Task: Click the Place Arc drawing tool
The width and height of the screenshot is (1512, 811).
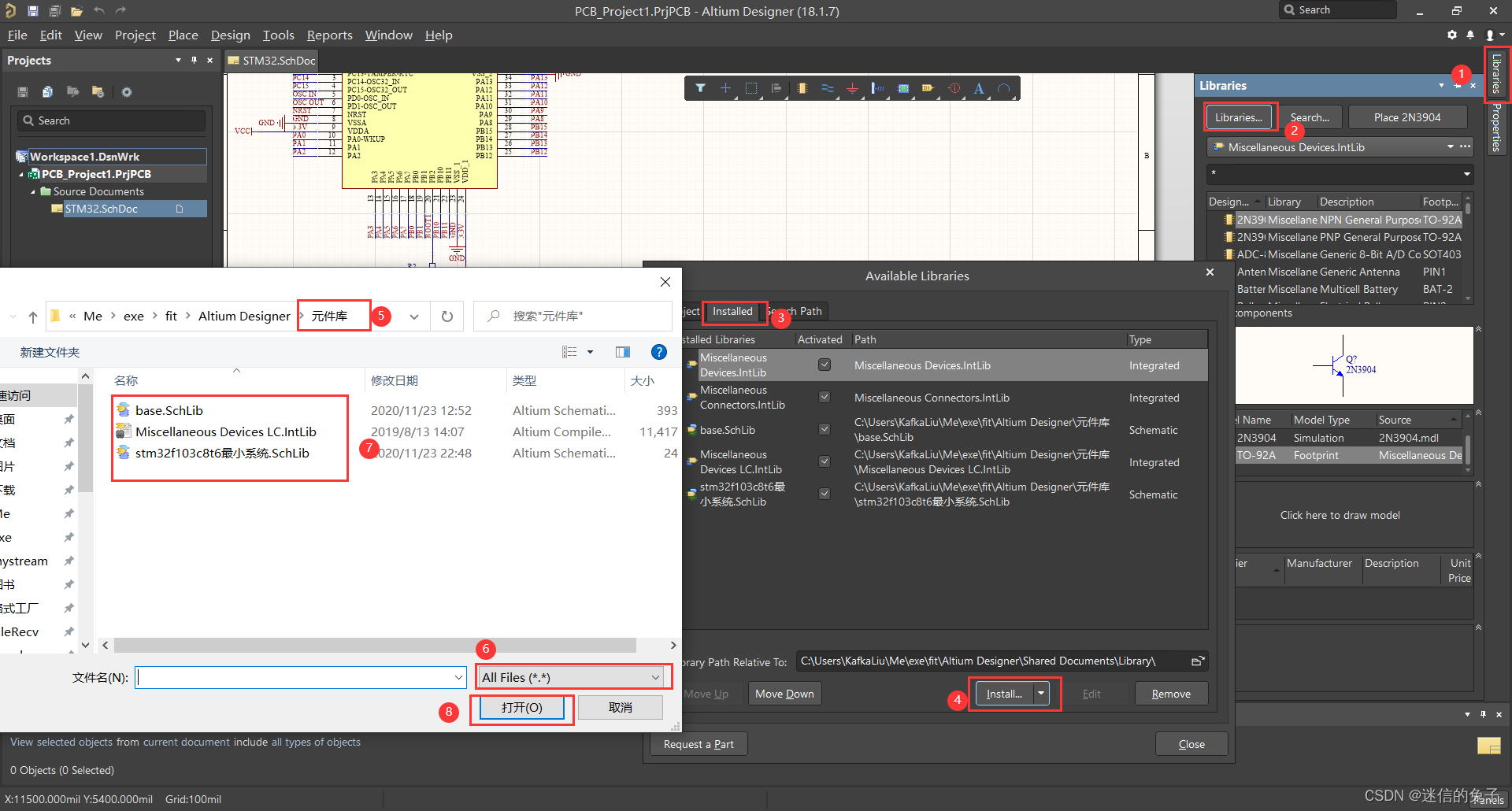Action: pyautogui.click(x=1004, y=88)
